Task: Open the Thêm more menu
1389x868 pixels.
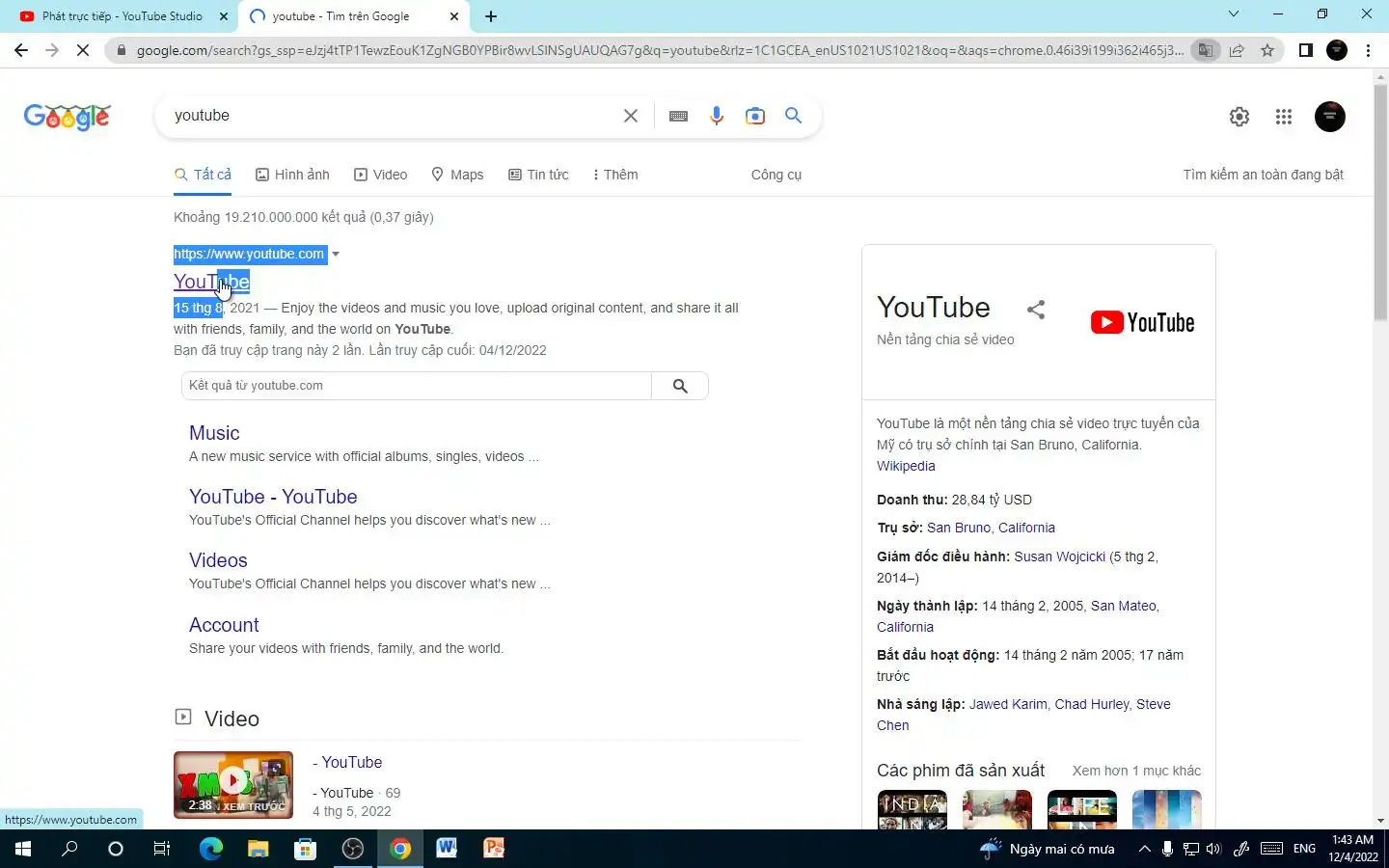Action: (614, 175)
